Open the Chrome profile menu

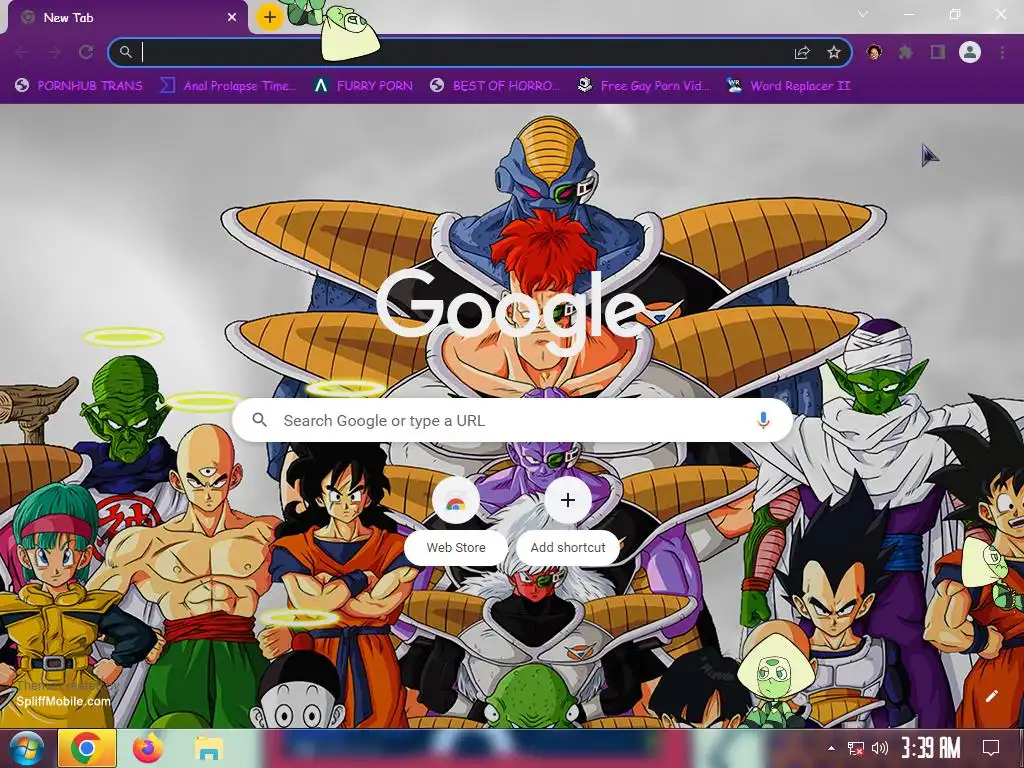click(970, 52)
